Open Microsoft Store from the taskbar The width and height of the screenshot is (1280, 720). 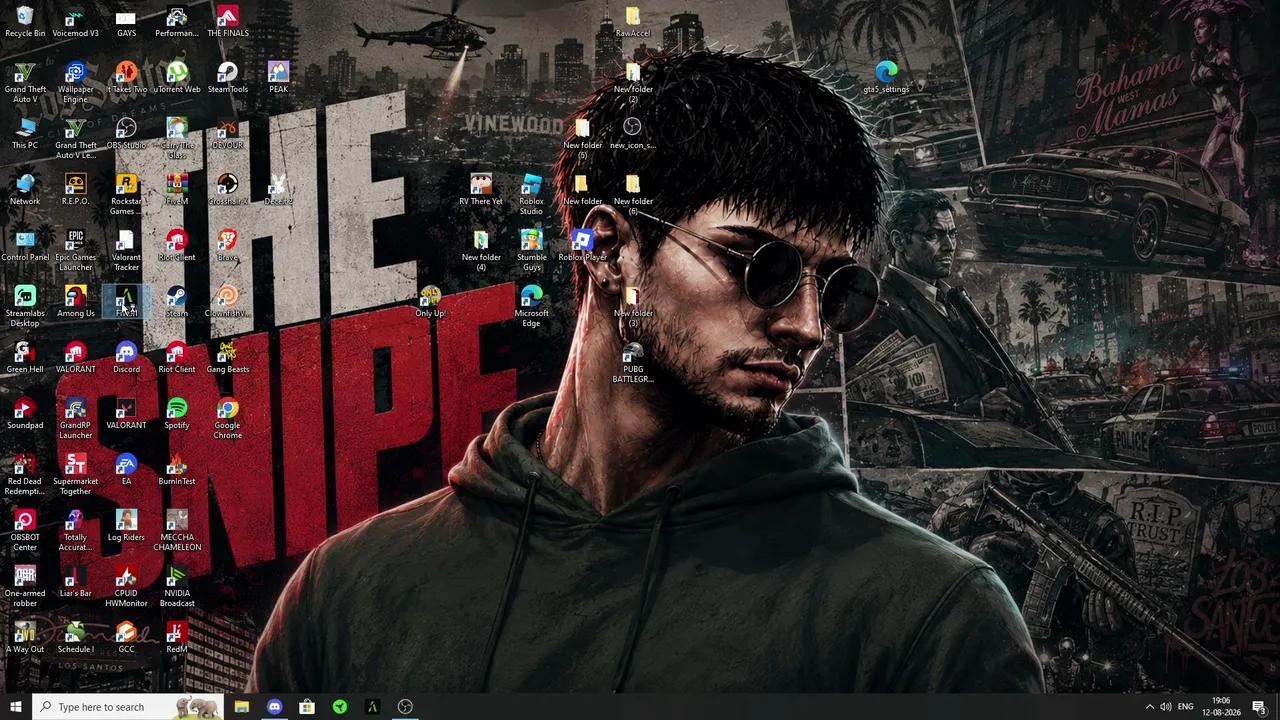tap(307, 707)
